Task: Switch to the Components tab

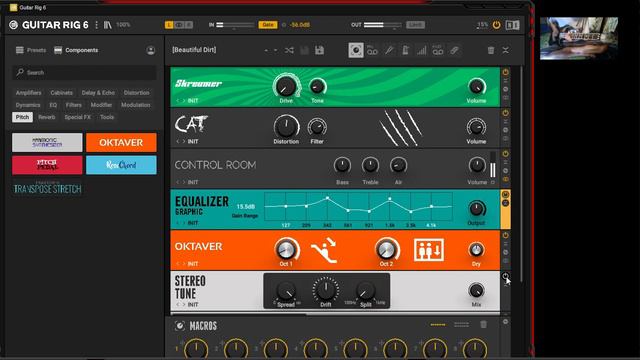Action: click(76, 50)
